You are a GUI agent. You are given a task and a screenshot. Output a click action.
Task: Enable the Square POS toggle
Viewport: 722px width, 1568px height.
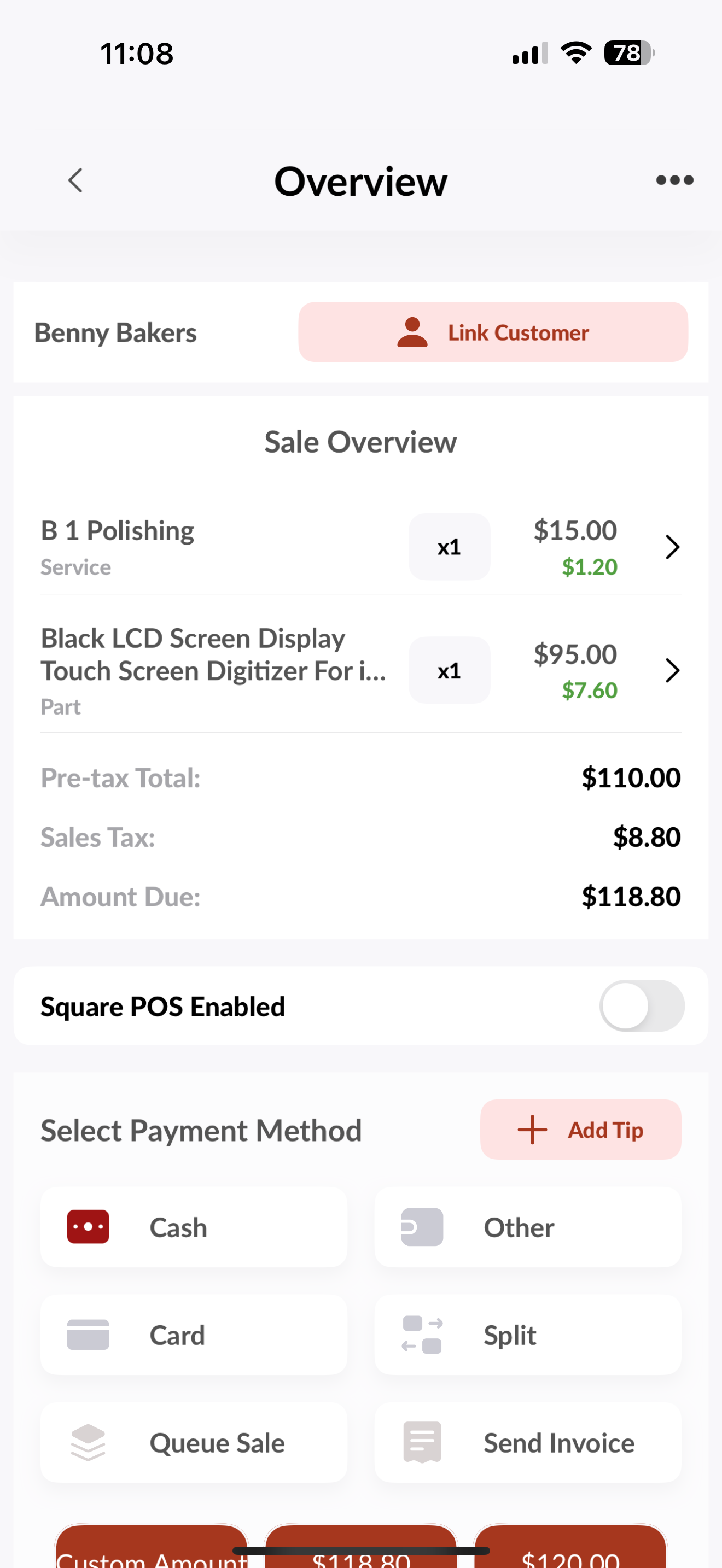pyautogui.click(x=641, y=1005)
